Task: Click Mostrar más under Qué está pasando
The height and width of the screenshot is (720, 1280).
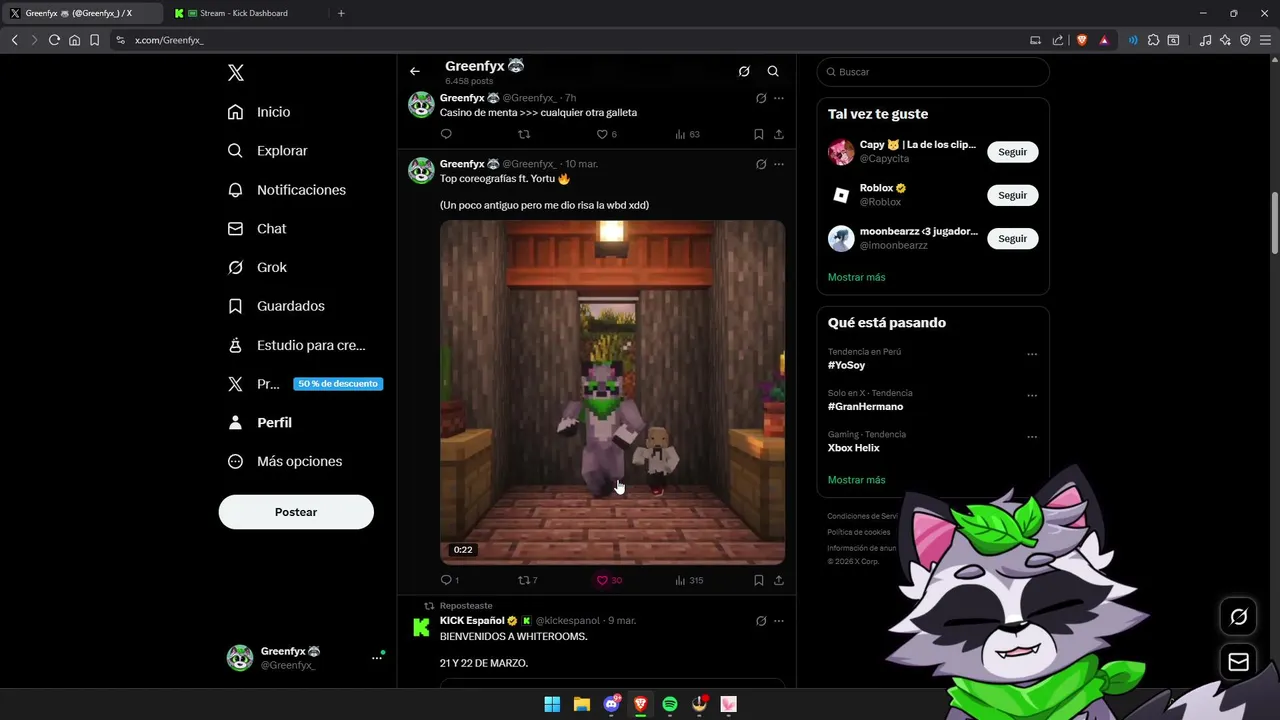Action: [856, 480]
